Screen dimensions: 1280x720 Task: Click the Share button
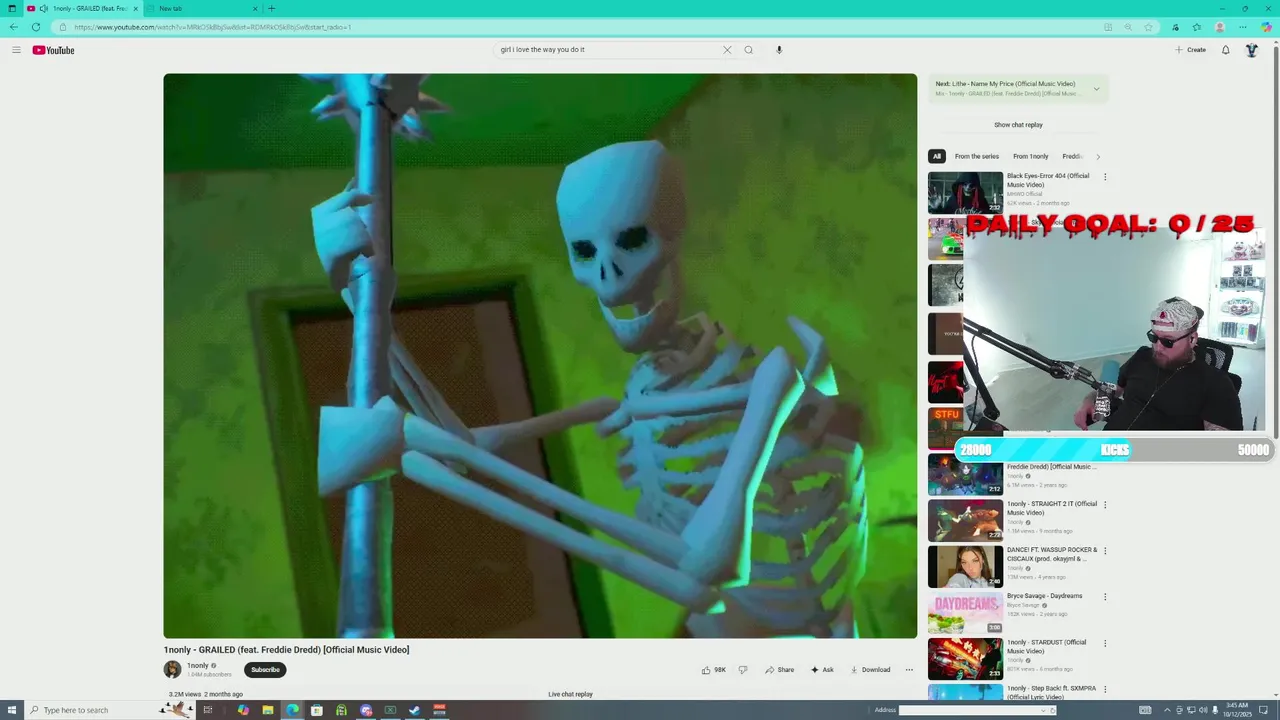coord(780,670)
